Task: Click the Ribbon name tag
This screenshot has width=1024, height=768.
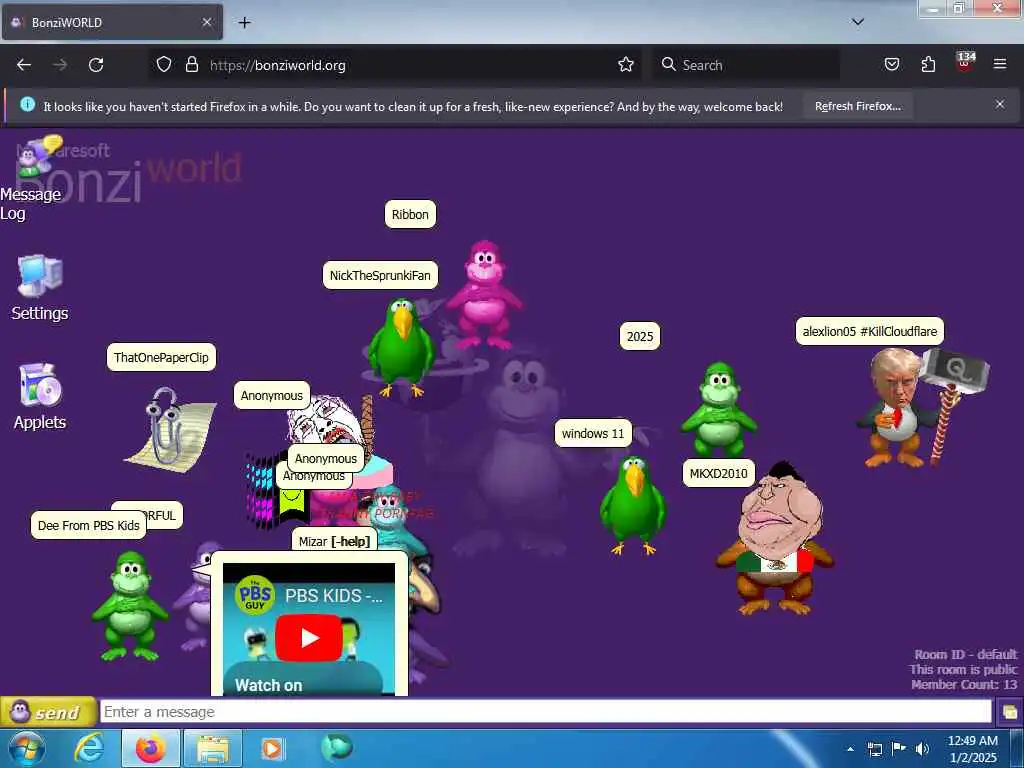Action: 410,214
